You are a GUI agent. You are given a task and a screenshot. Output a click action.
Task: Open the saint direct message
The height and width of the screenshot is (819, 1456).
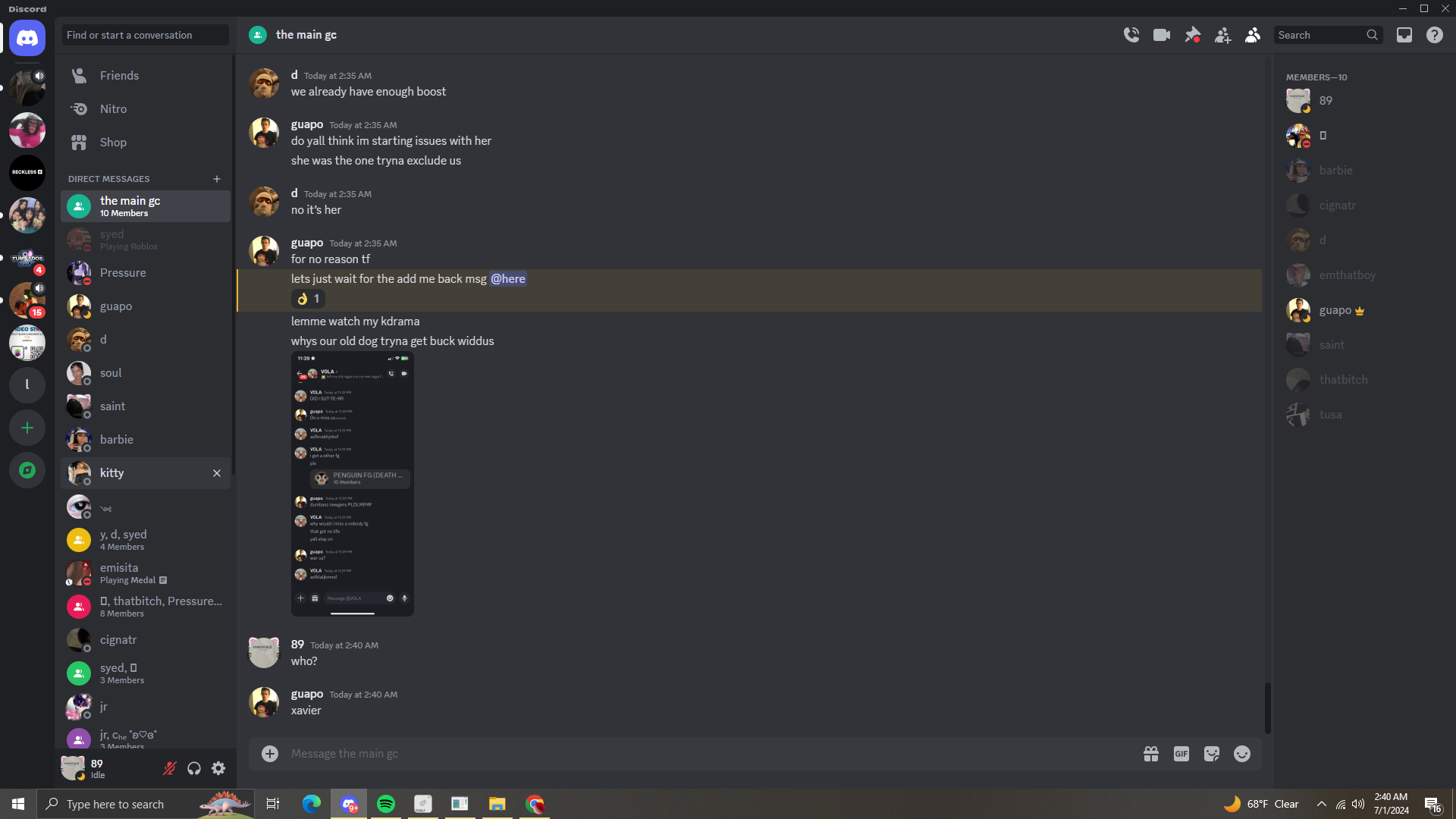146,406
